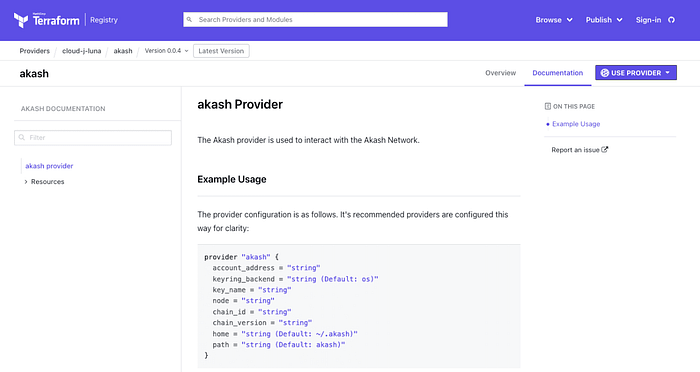Image resolution: width=700 pixels, height=372 pixels.
Task: Expand the Use Provider dropdown arrow
Action: click(667, 73)
